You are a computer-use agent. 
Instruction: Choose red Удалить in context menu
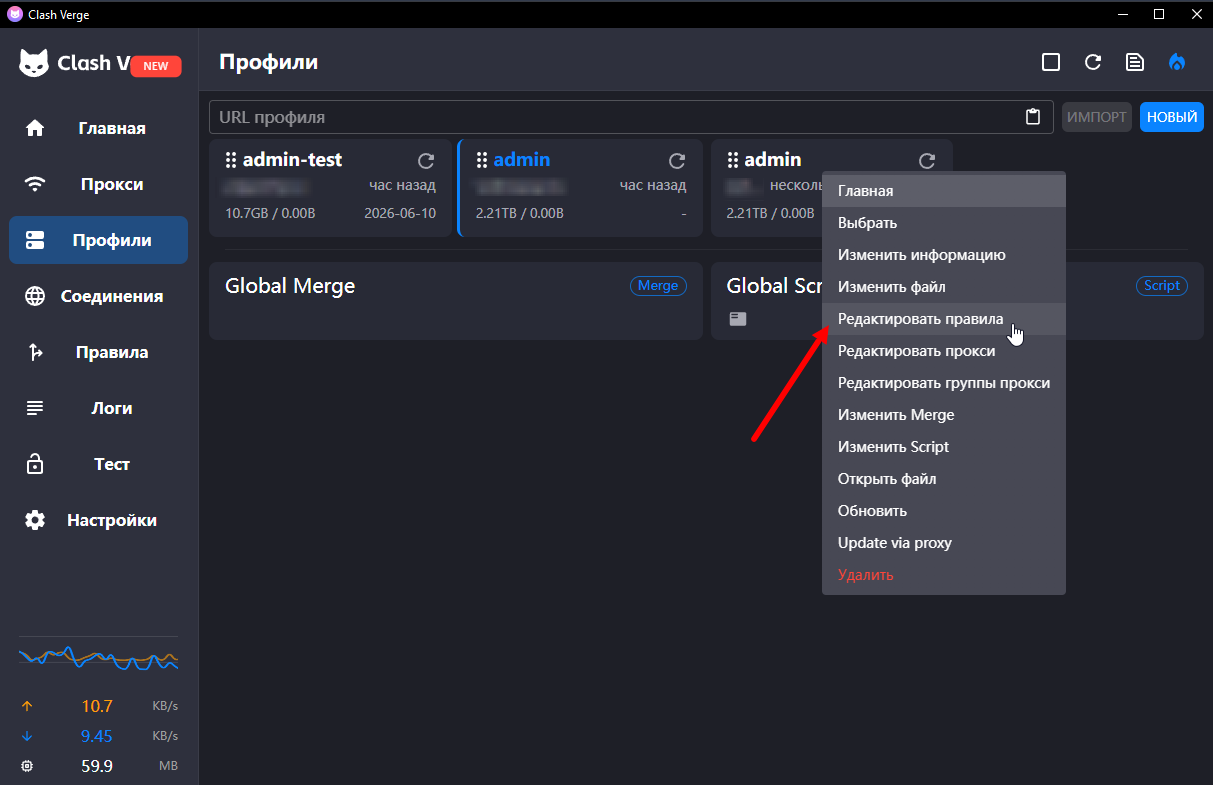944,575
